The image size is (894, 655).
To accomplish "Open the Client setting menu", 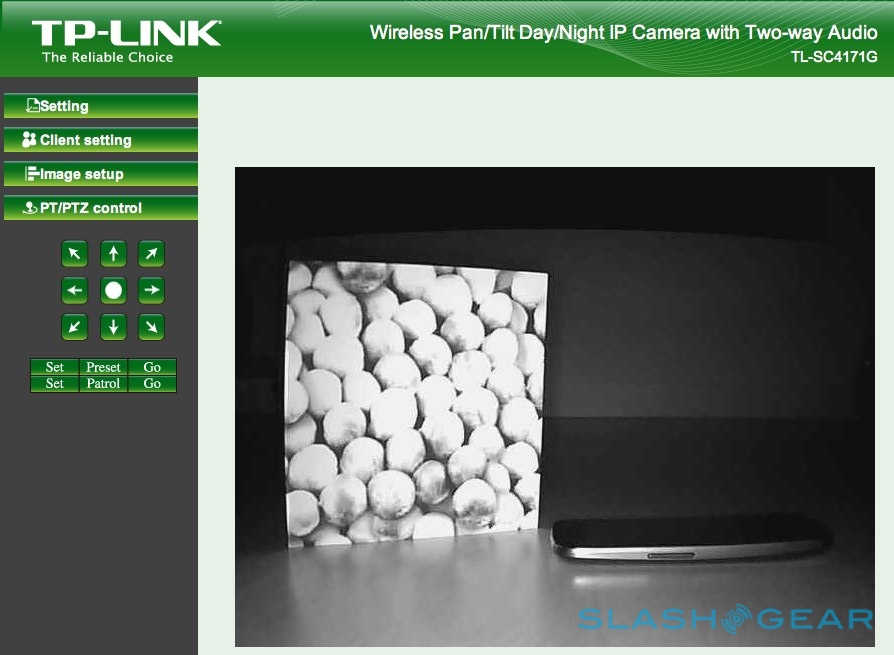I will click(99, 140).
